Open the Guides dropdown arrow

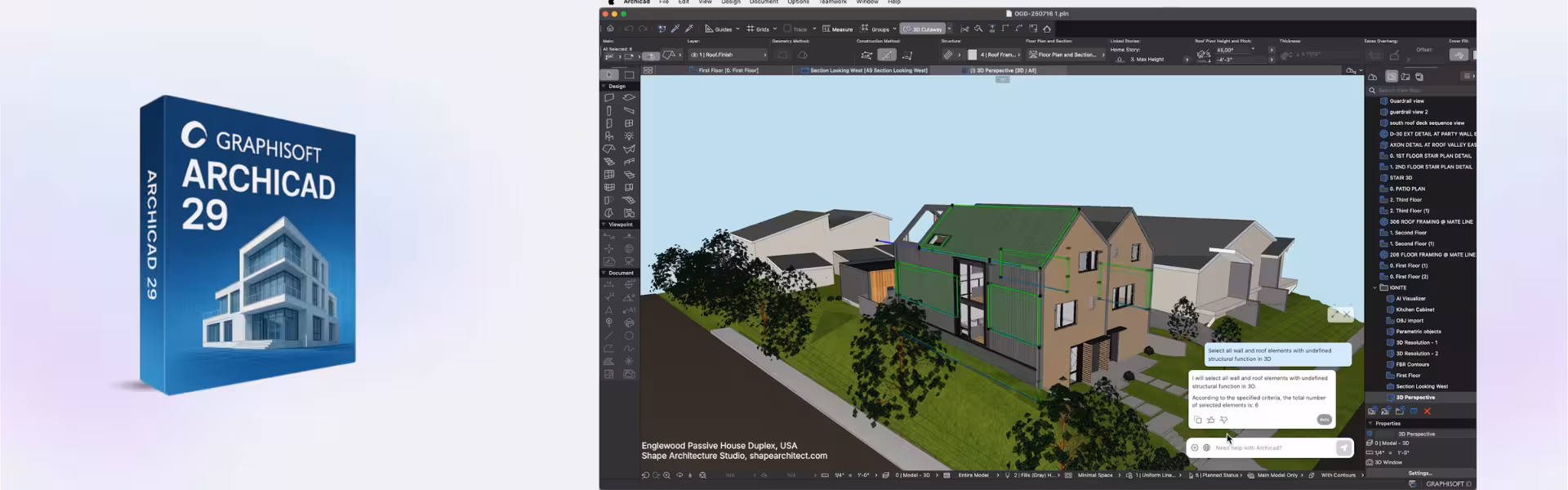pyautogui.click(x=737, y=29)
